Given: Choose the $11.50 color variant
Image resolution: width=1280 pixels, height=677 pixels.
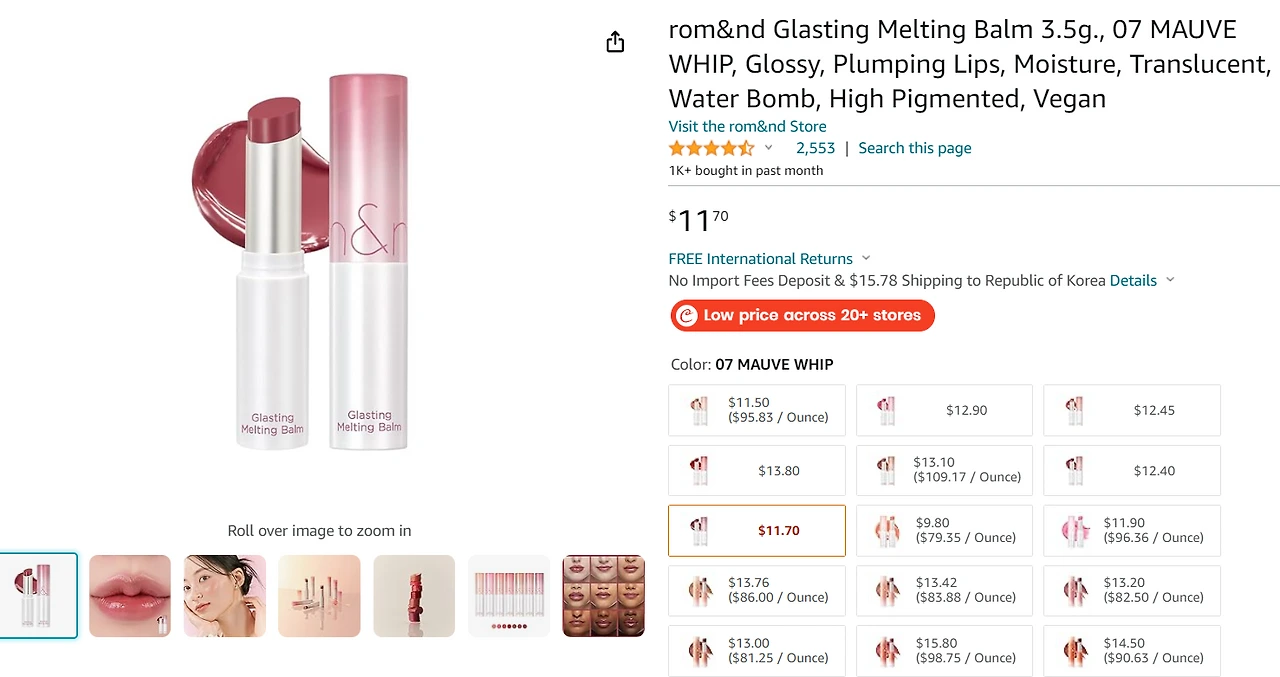Looking at the screenshot, I should click(757, 410).
